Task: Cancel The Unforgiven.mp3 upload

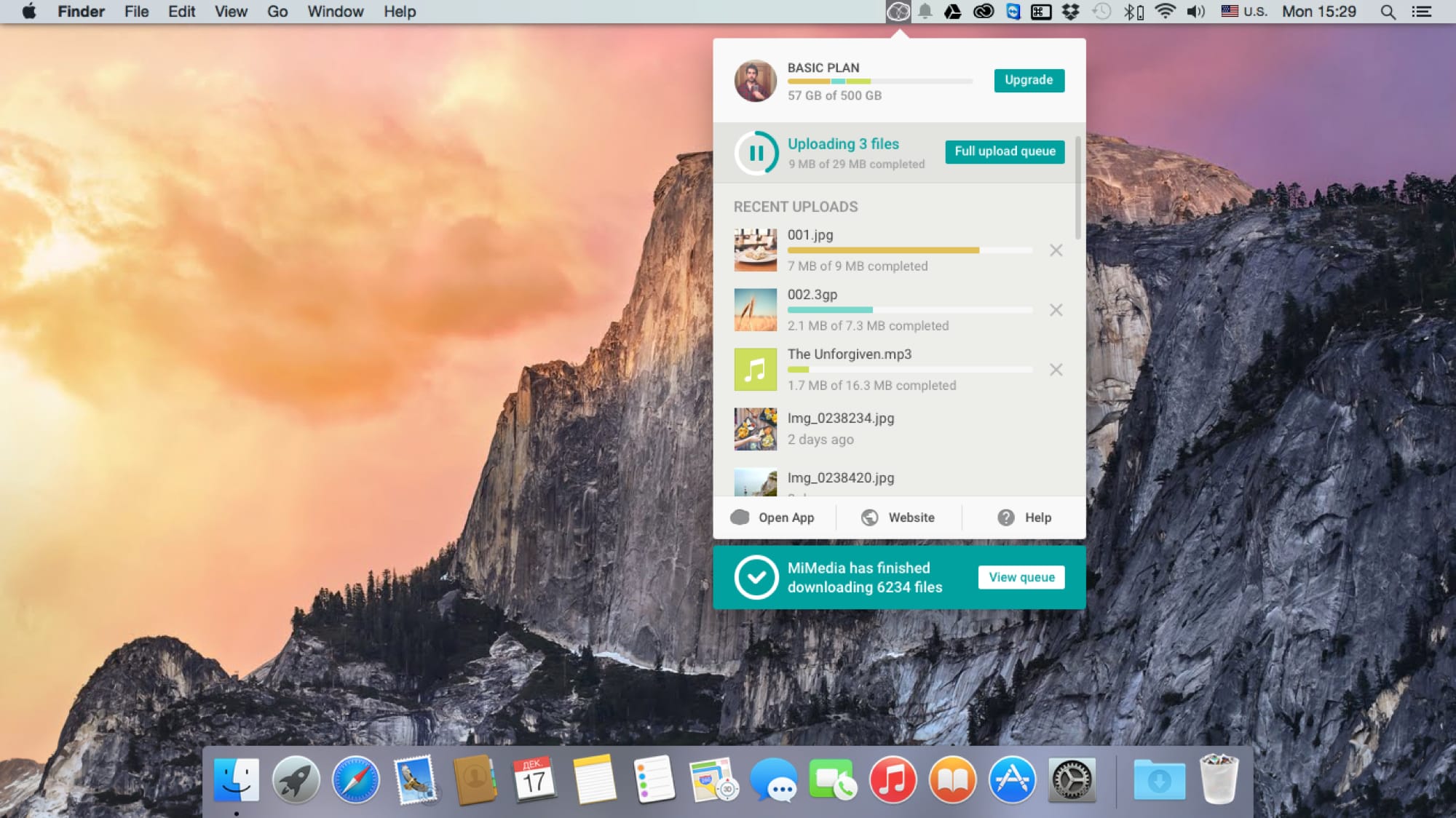Action: click(x=1056, y=370)
